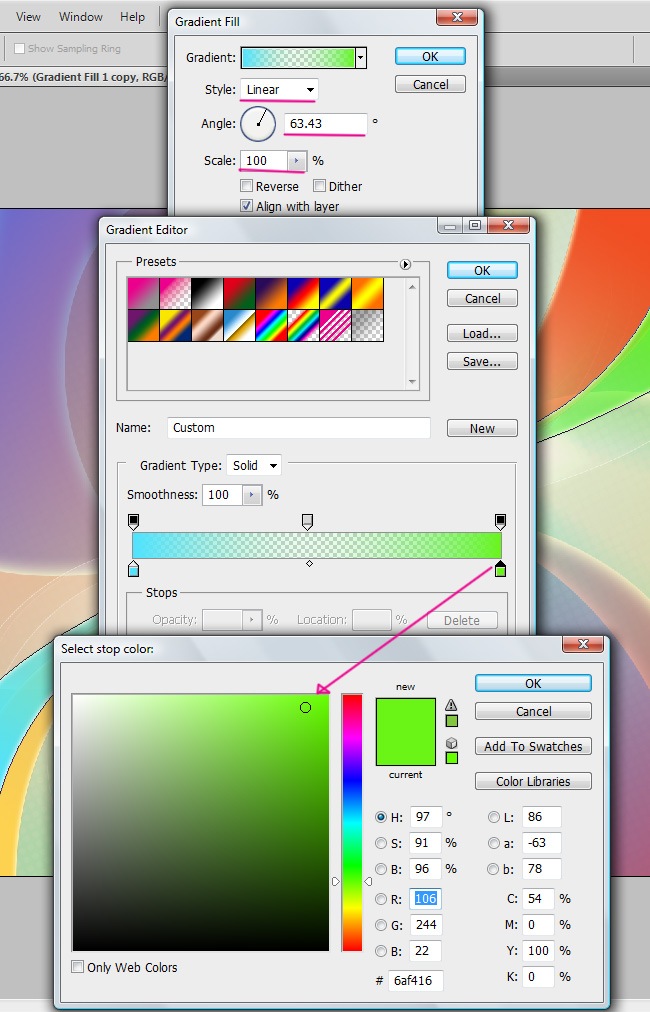Open the Presets flyout menu arrow
Screen dimensions: 650x1012
(405, 264)
